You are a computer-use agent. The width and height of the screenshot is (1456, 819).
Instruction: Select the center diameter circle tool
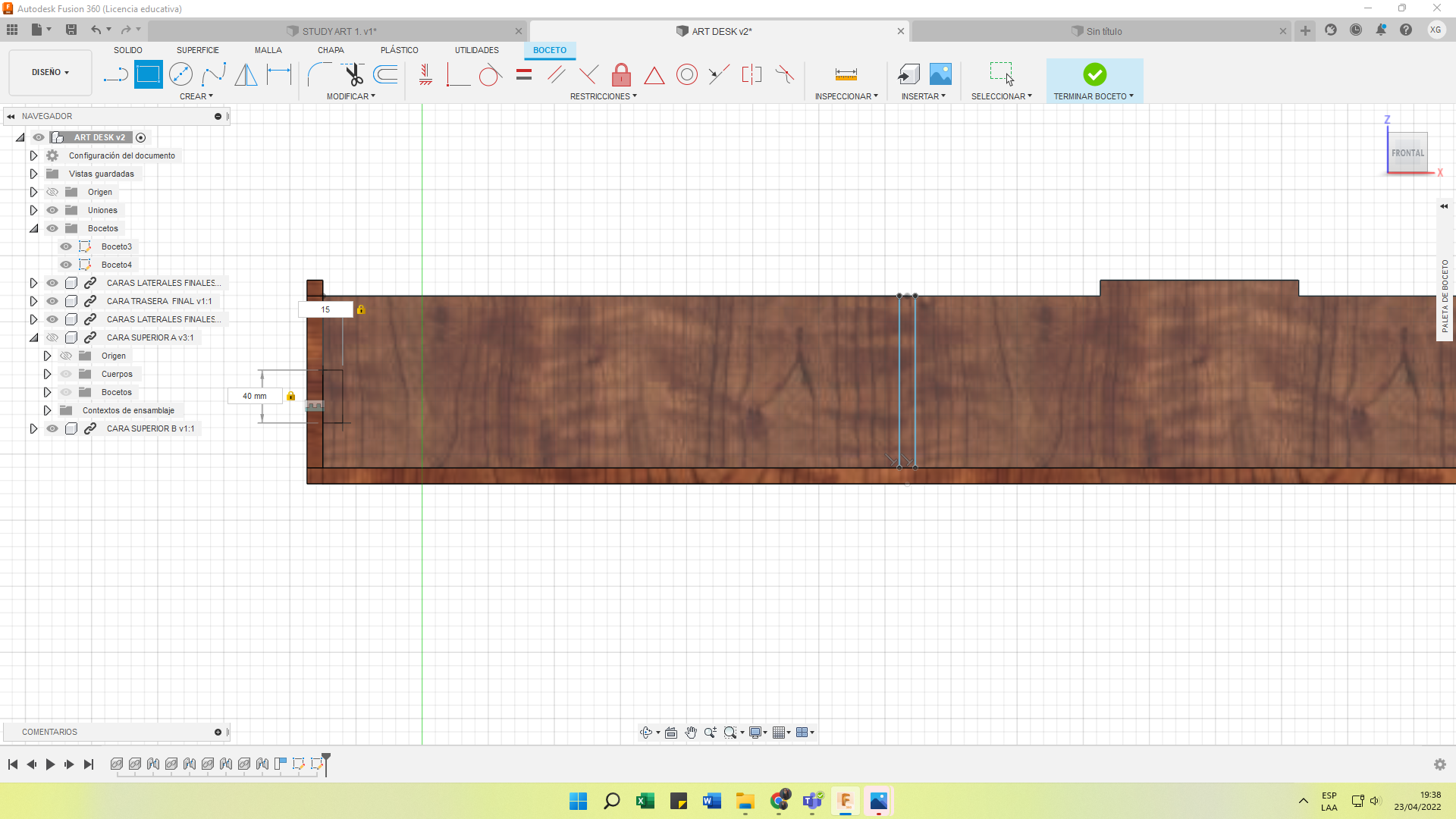coord(180,74)
